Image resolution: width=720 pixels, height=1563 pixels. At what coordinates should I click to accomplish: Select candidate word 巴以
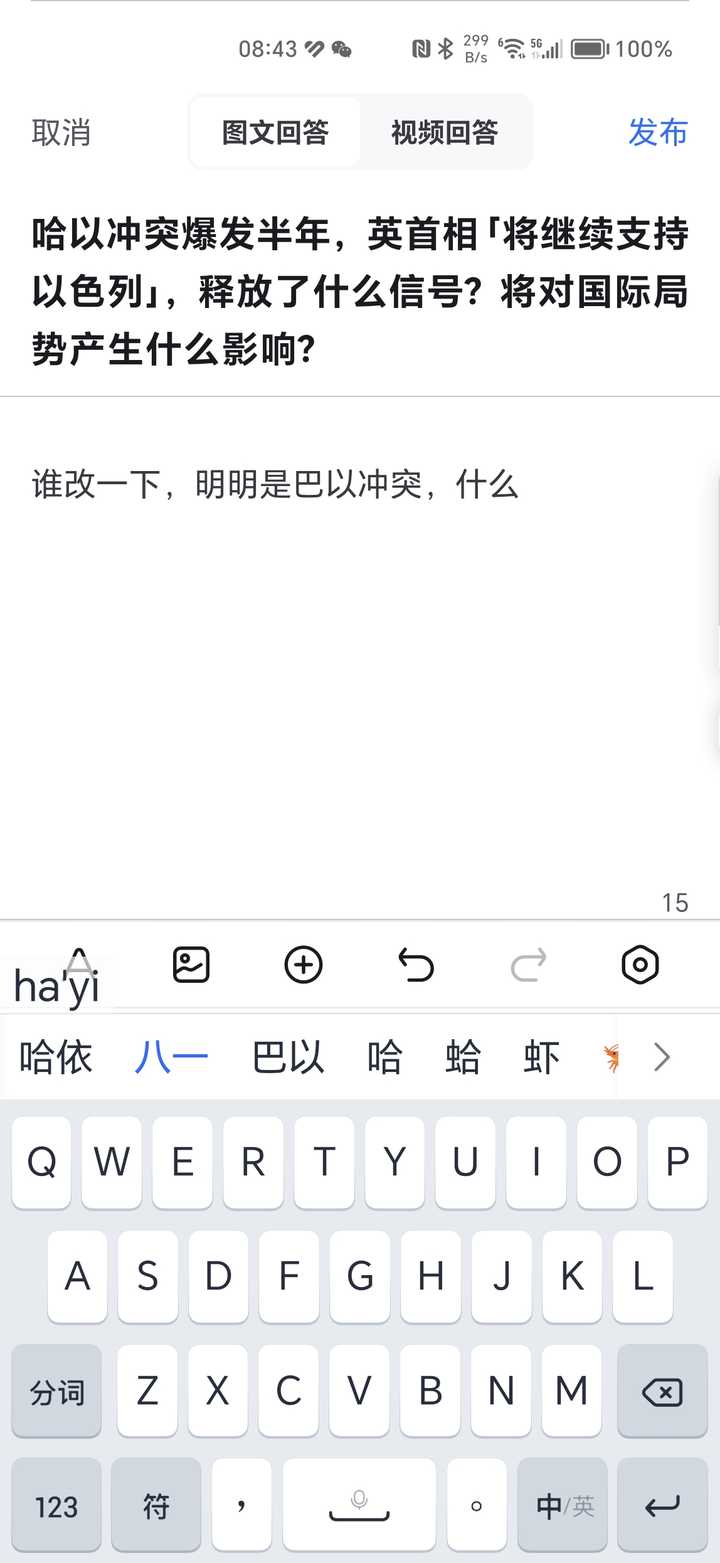pos(288,1057)
